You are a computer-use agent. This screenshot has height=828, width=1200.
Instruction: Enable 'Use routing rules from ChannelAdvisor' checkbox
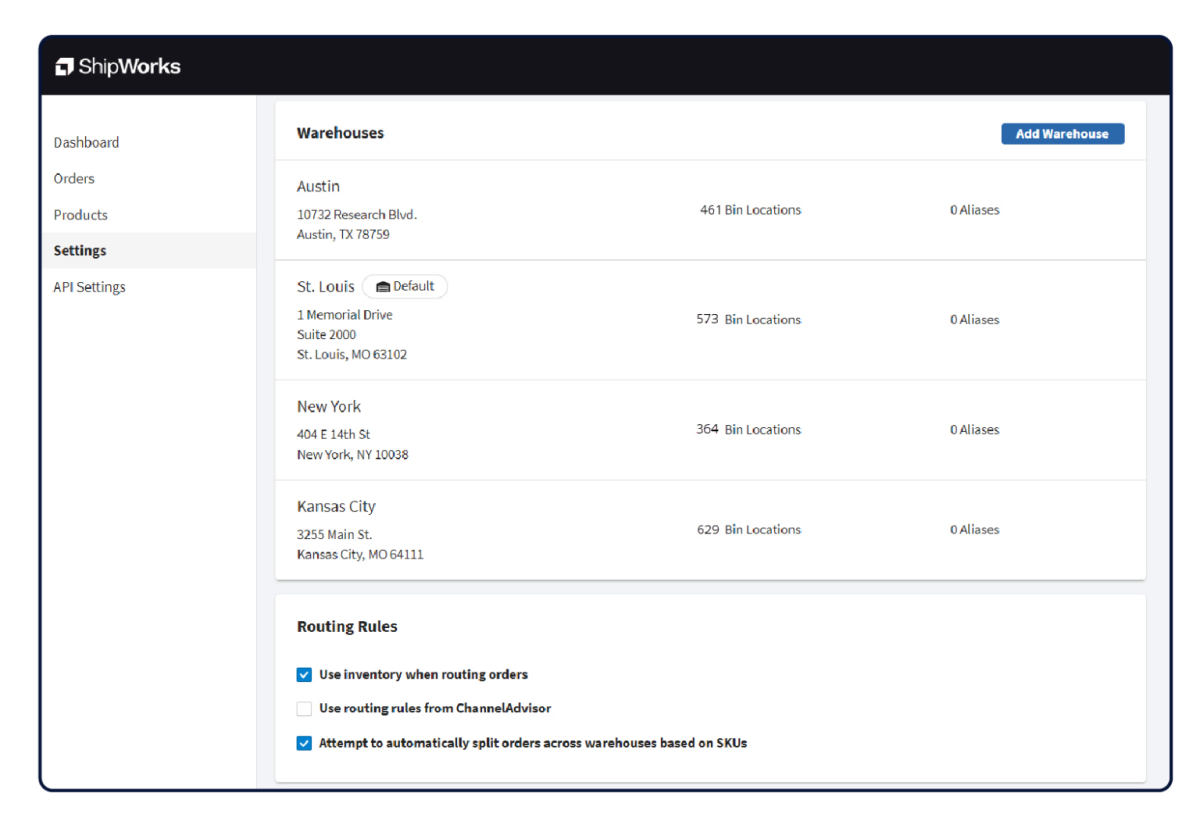pyautogui.click(x=304, y=709)
